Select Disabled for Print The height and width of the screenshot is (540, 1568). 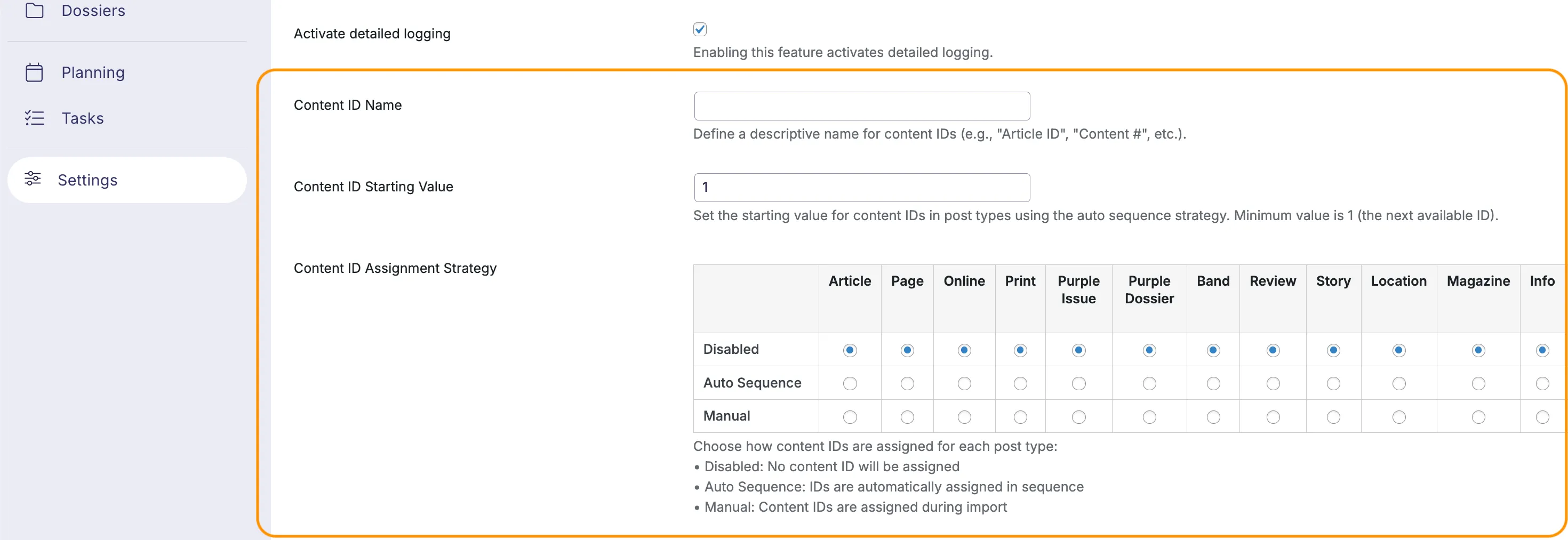pyautogui.click(x=1020, y=350)
